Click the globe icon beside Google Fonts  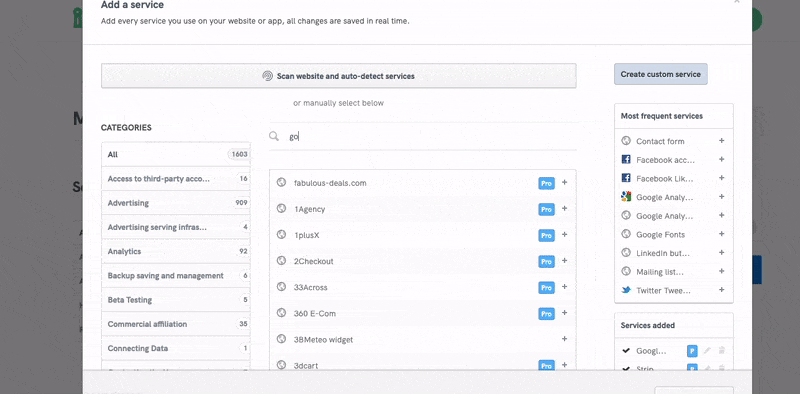click(x=626, y=234)
